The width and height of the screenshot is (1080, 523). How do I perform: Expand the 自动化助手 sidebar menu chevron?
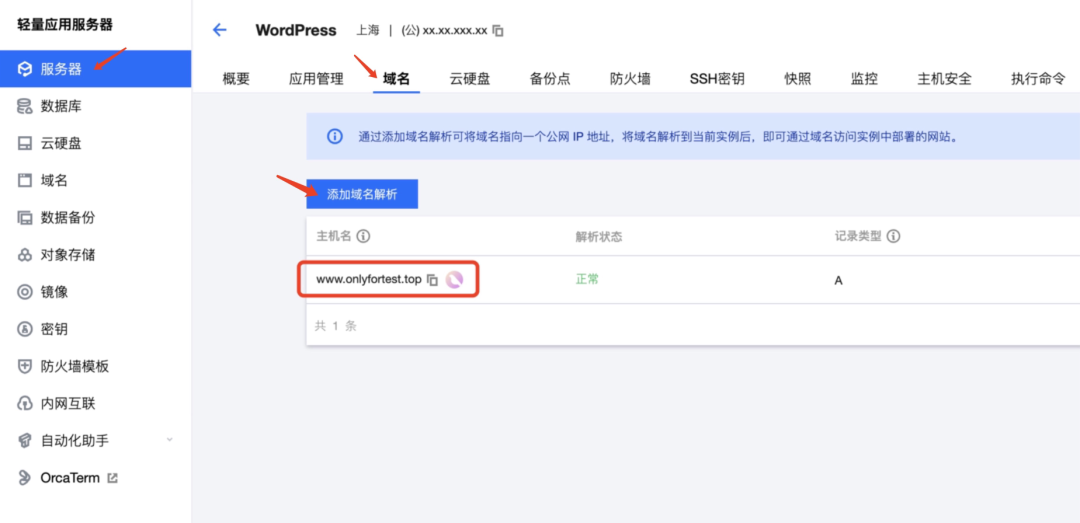(x=169, y=440)
